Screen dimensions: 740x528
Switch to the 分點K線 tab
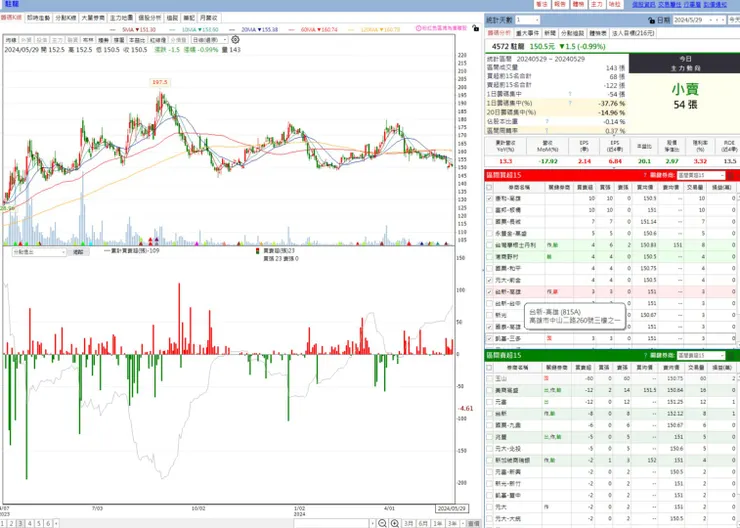(66, 17)
